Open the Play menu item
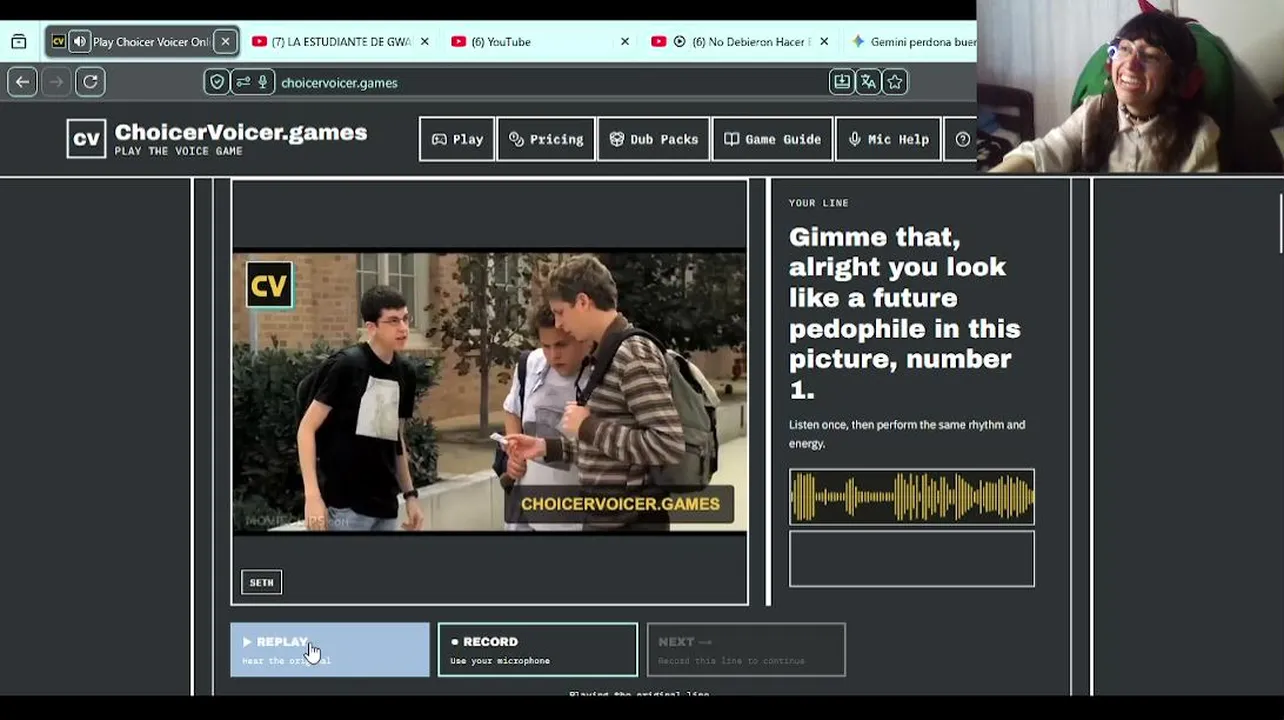Image resolution: width=1284 pixels, height=720 pixels. click(457, 139)
